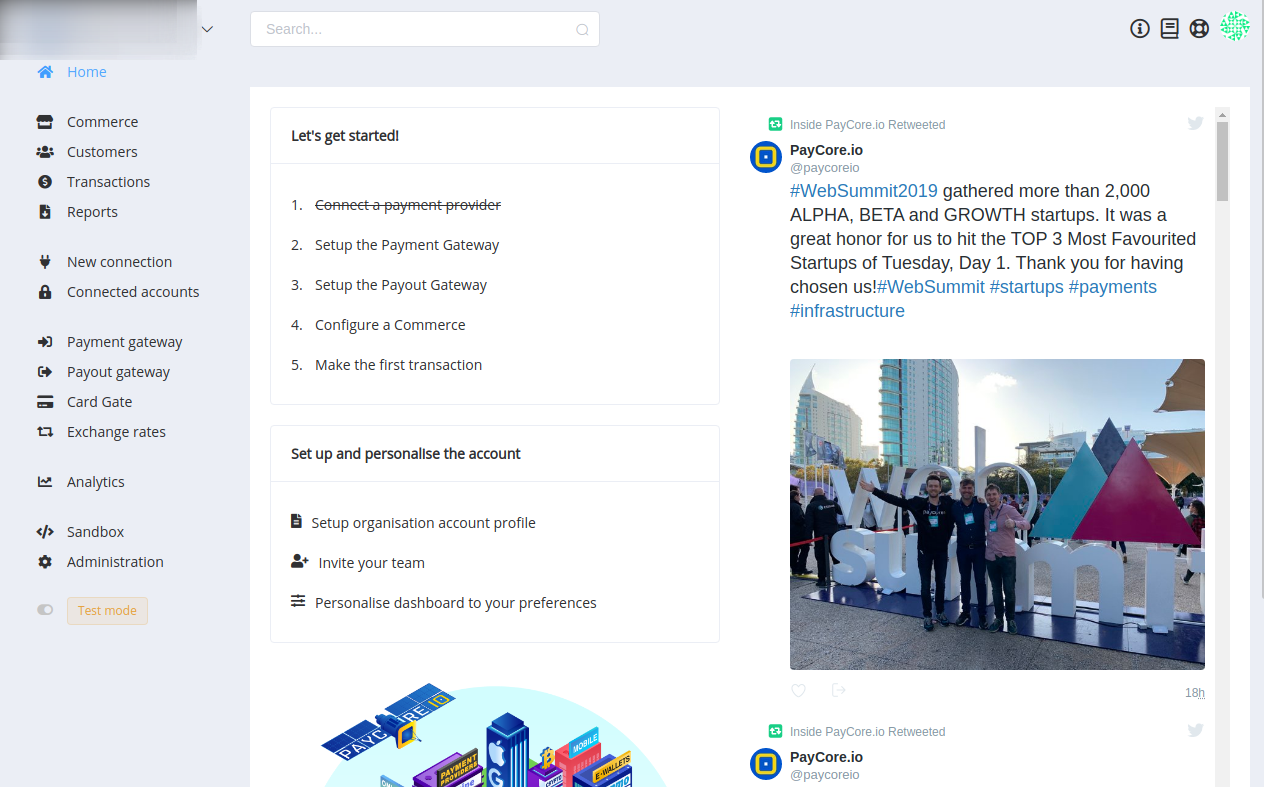Open Commerce section

(x=103, y=122)
